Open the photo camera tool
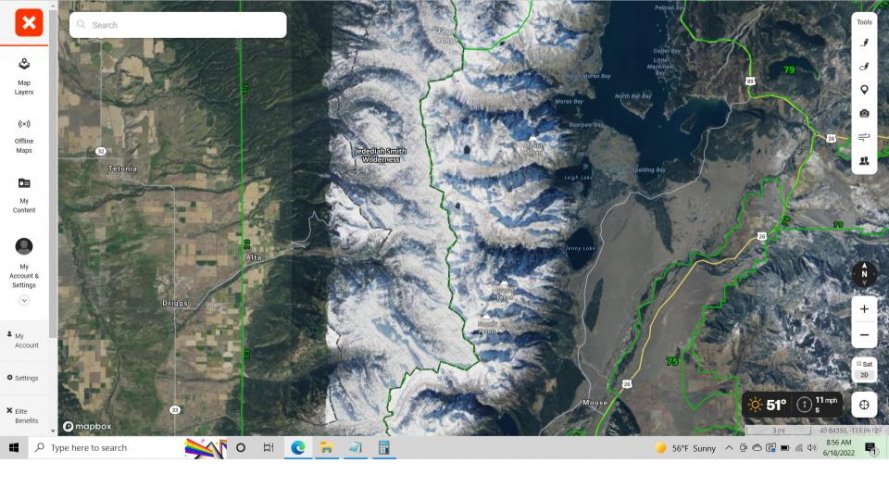This screenshot has width=889, height=500. point(864,113)
